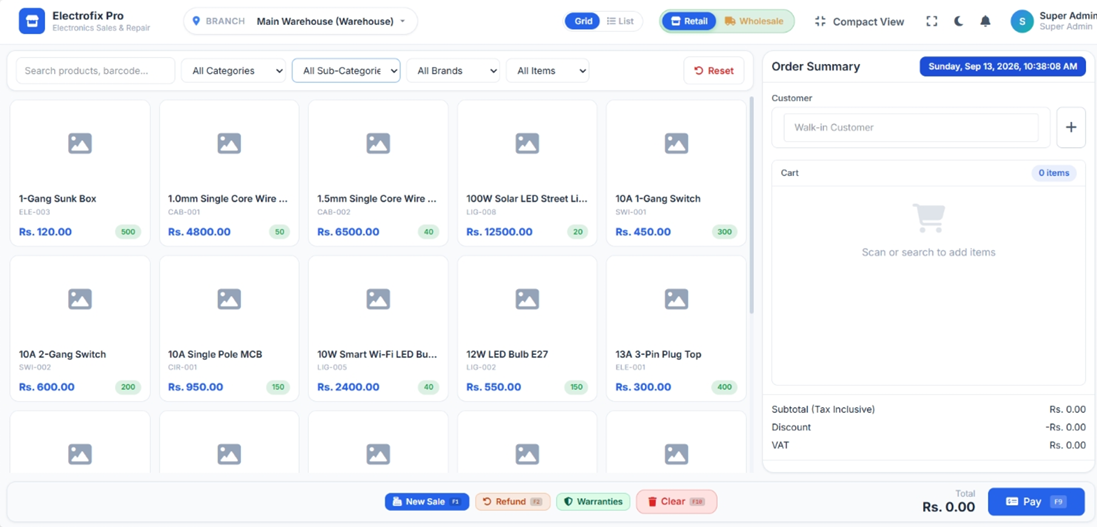Click the 200 stock badge
Viewport: 1097px width, 527px height.
coord(128,387)
